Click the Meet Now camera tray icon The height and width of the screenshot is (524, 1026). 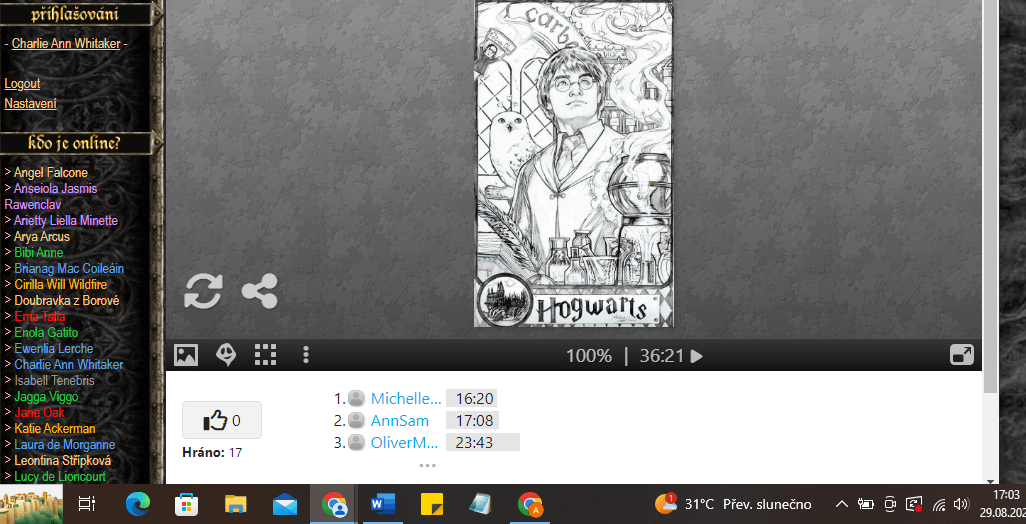click(x=889, y=504)
